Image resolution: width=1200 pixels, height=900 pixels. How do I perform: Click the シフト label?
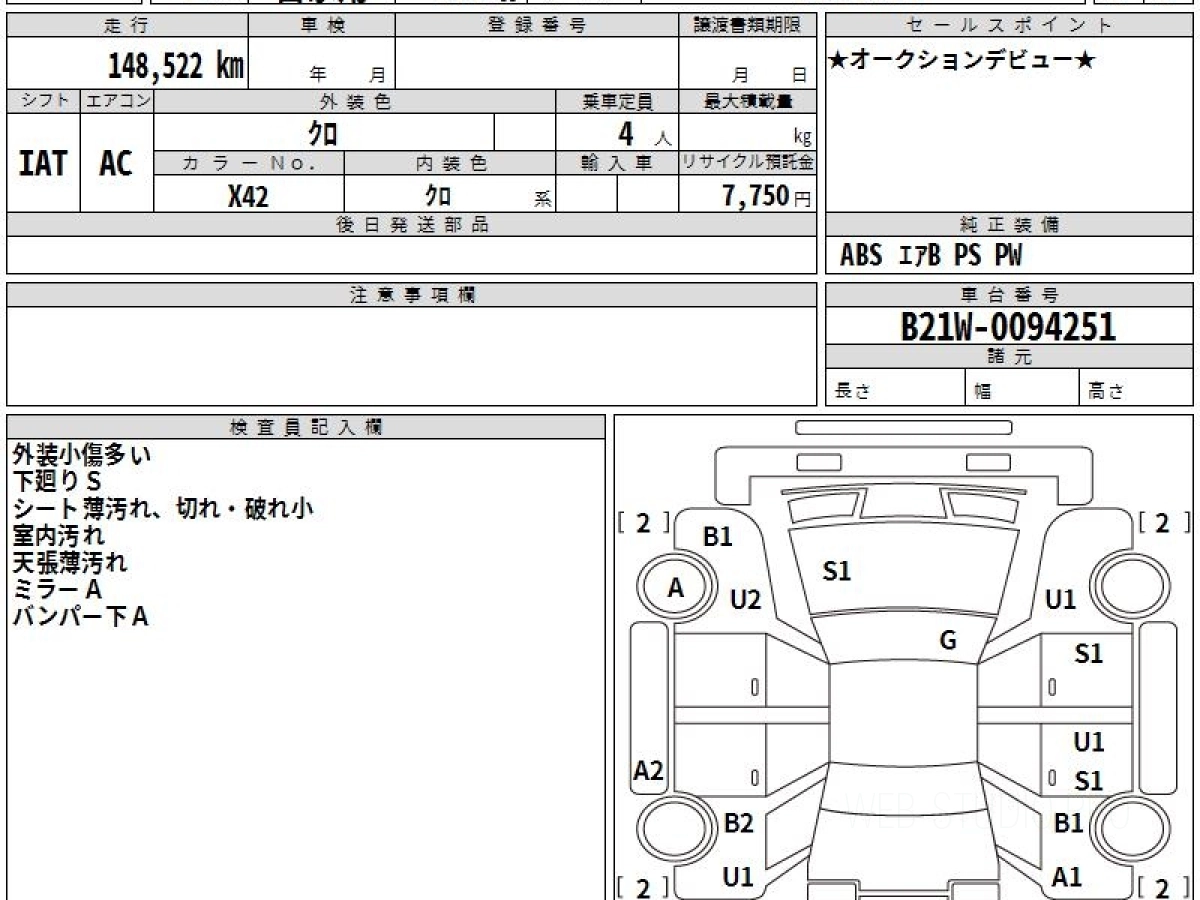click(44, 101)
